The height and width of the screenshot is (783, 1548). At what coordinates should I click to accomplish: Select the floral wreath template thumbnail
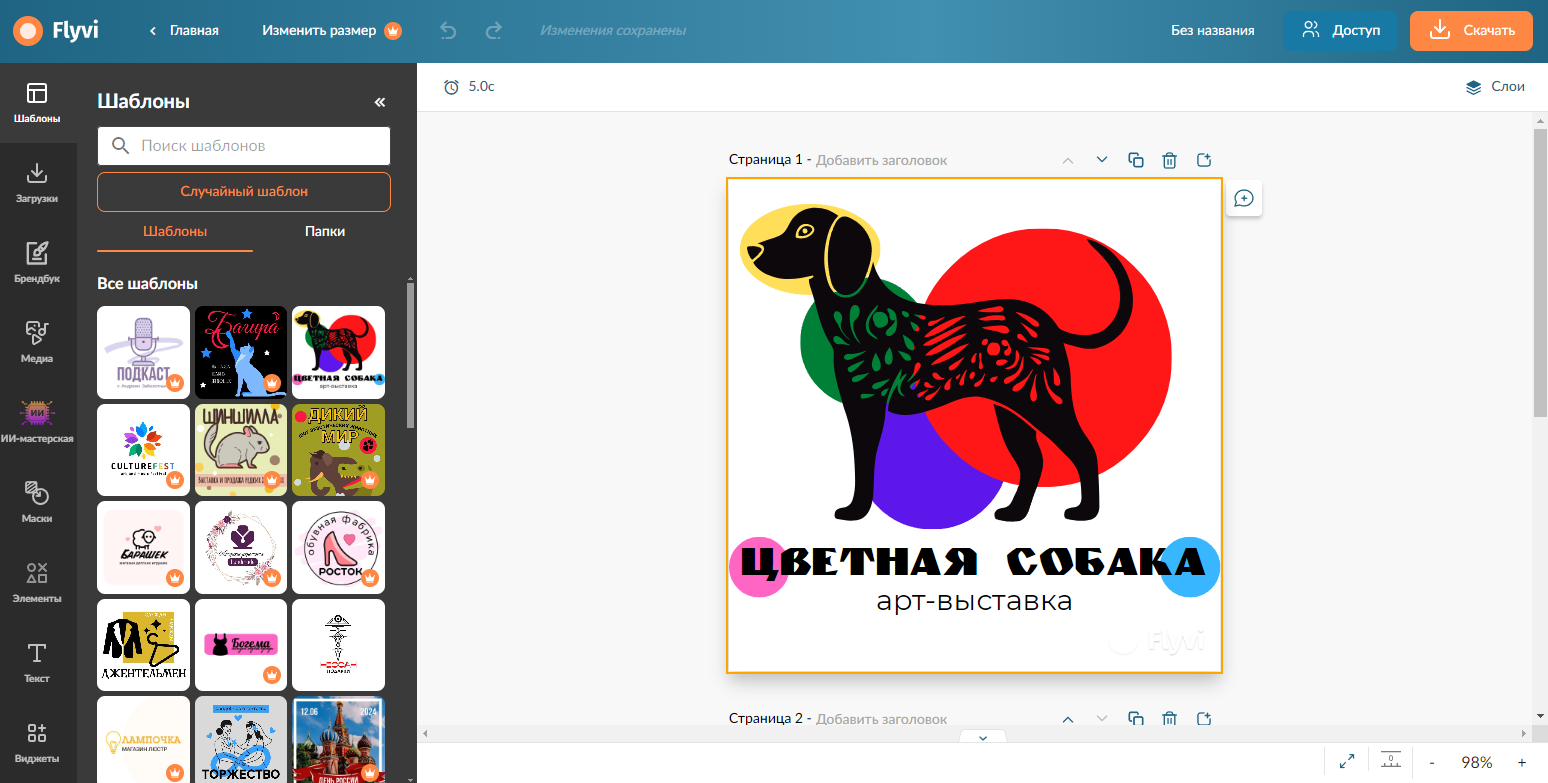coord(241,547)
